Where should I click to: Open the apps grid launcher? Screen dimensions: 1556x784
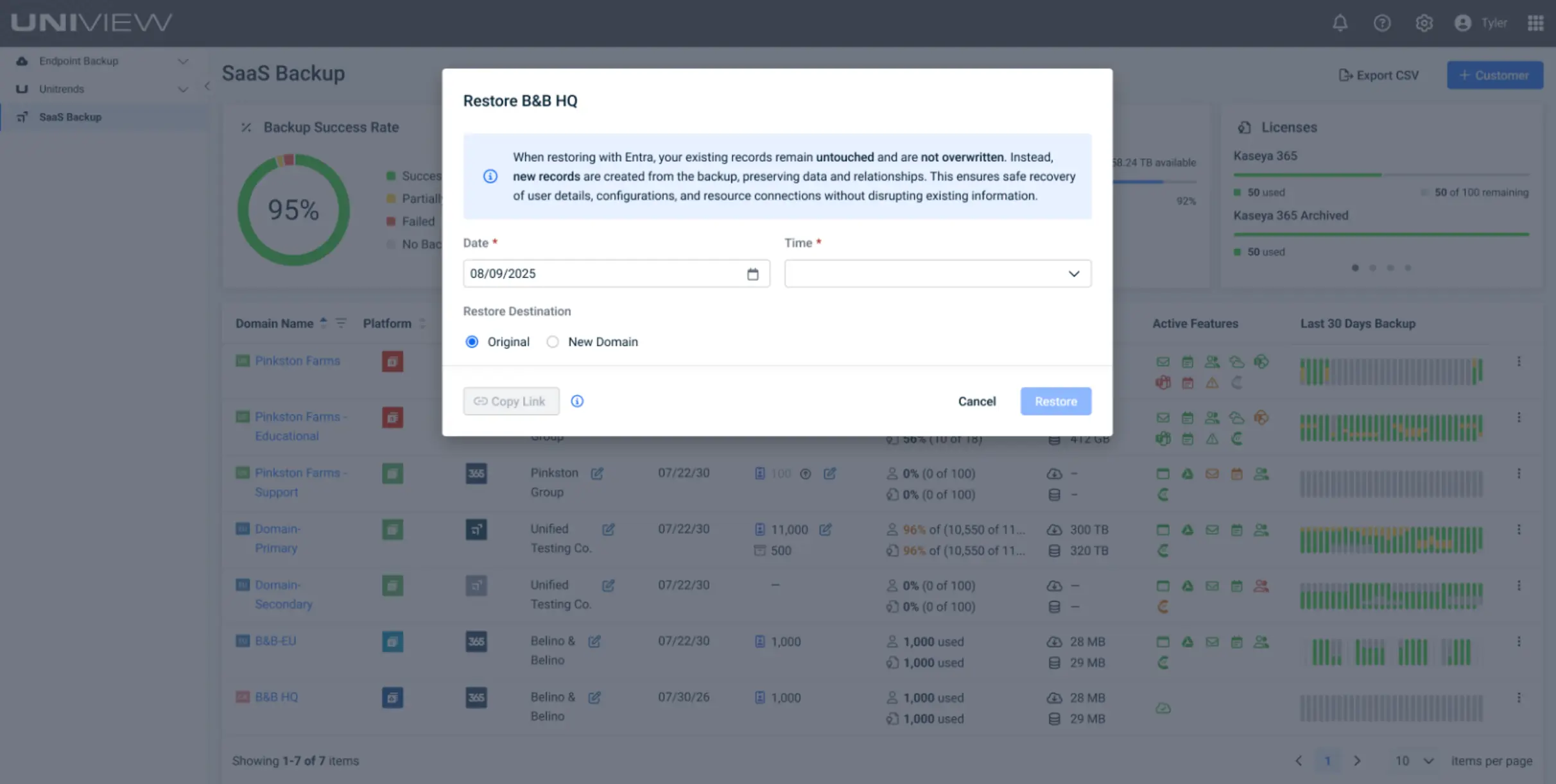coord(1535,23)
